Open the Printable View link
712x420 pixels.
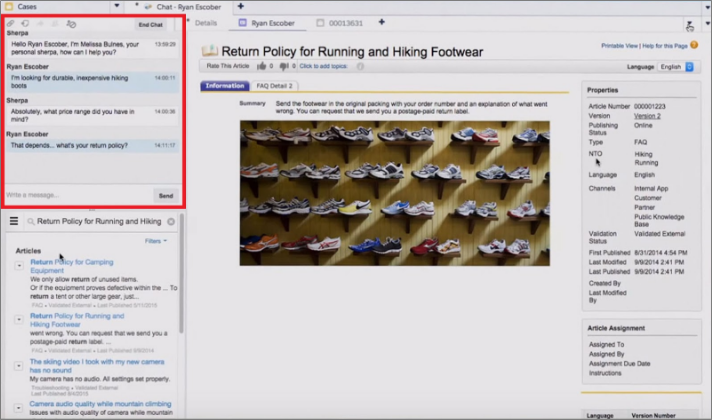(619, 46)
